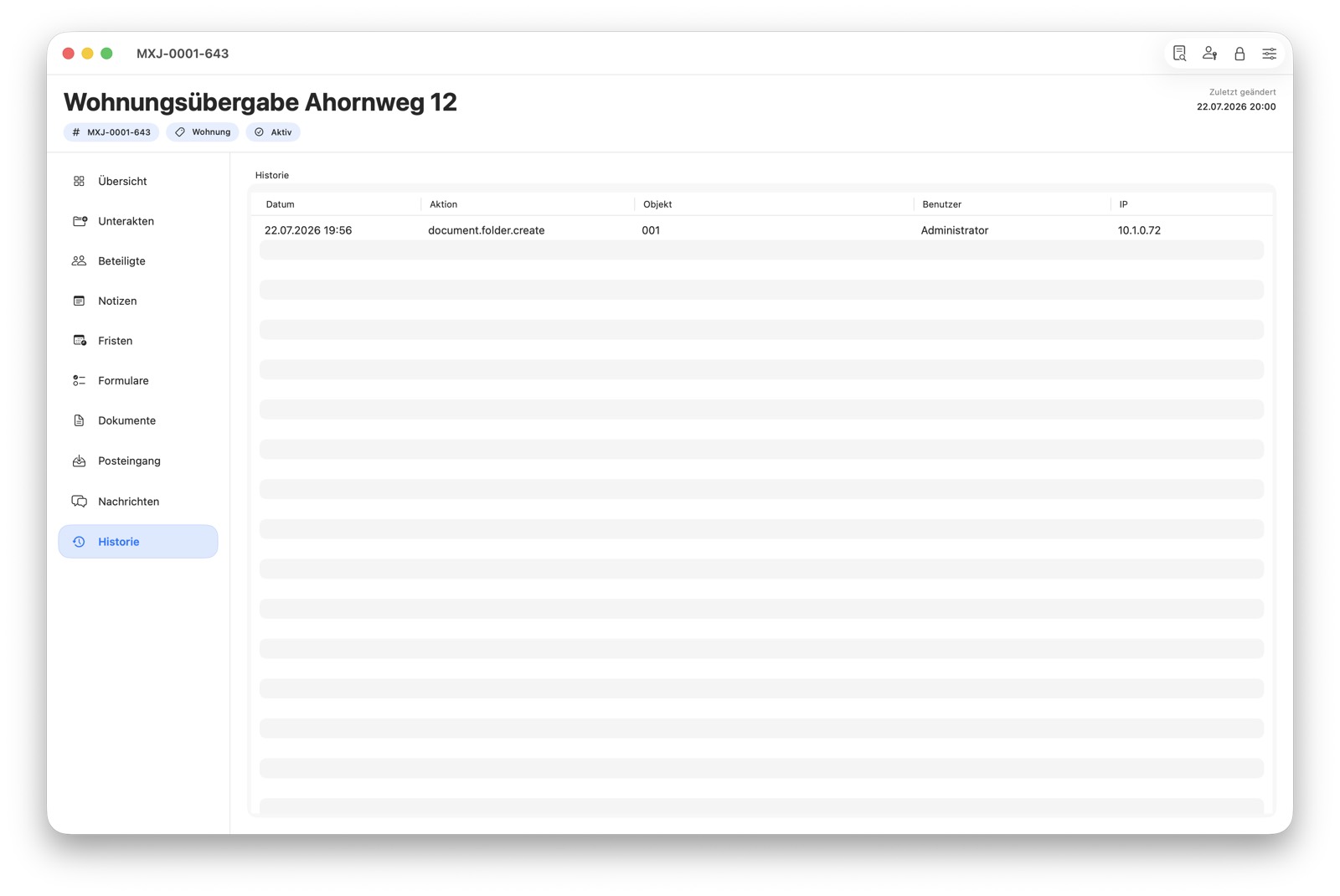Screen dimensions: 1340x896
Task: Click the MXJ-0001-643 file number tag
Action: point(111,132)
